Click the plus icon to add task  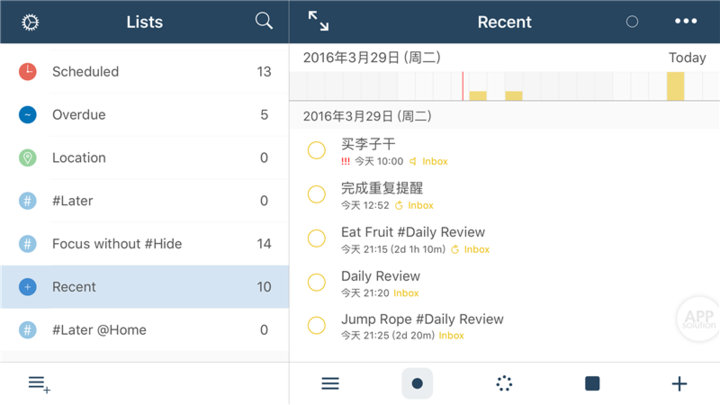(x=679, y=384)
